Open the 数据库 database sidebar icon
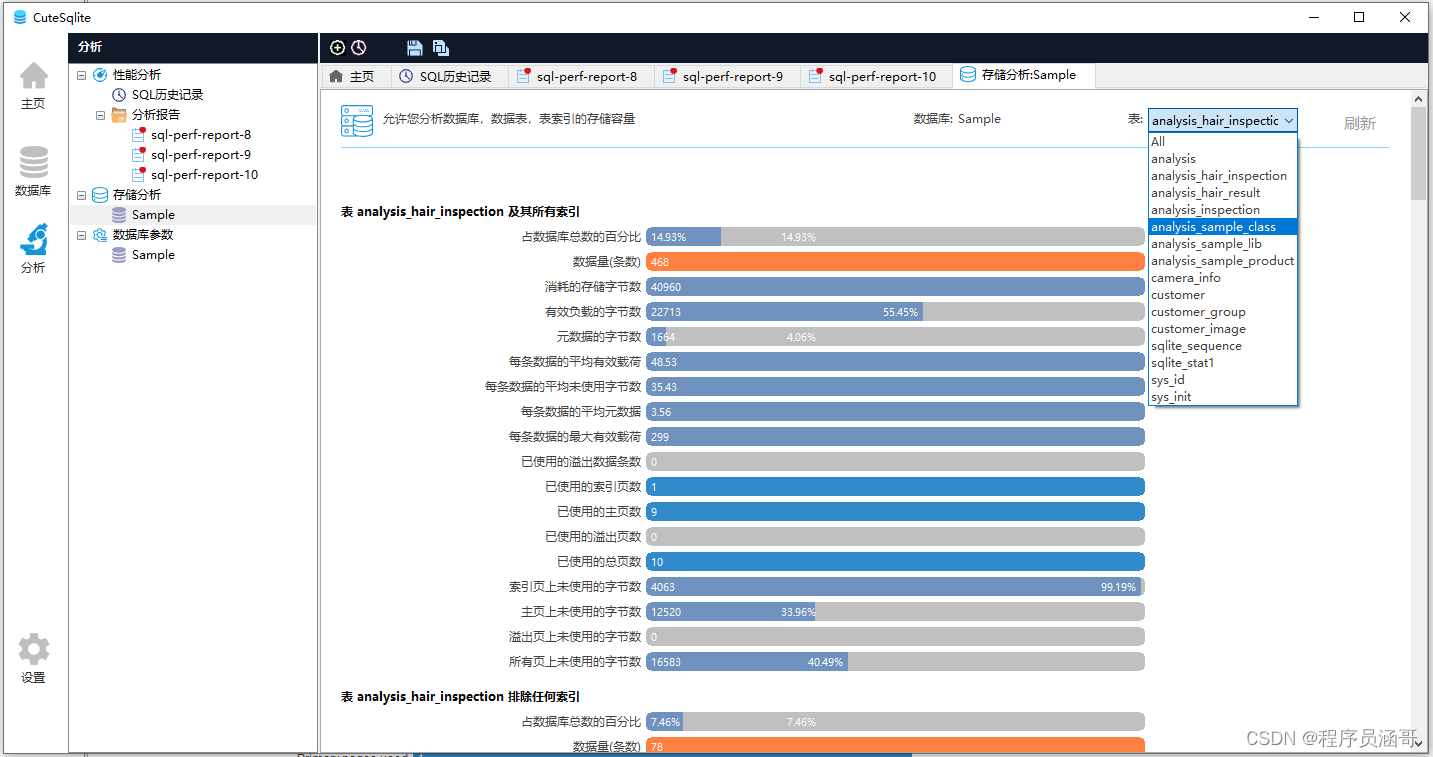Image resolution: width=1433 pixels, height=757 pixels. 33,162
